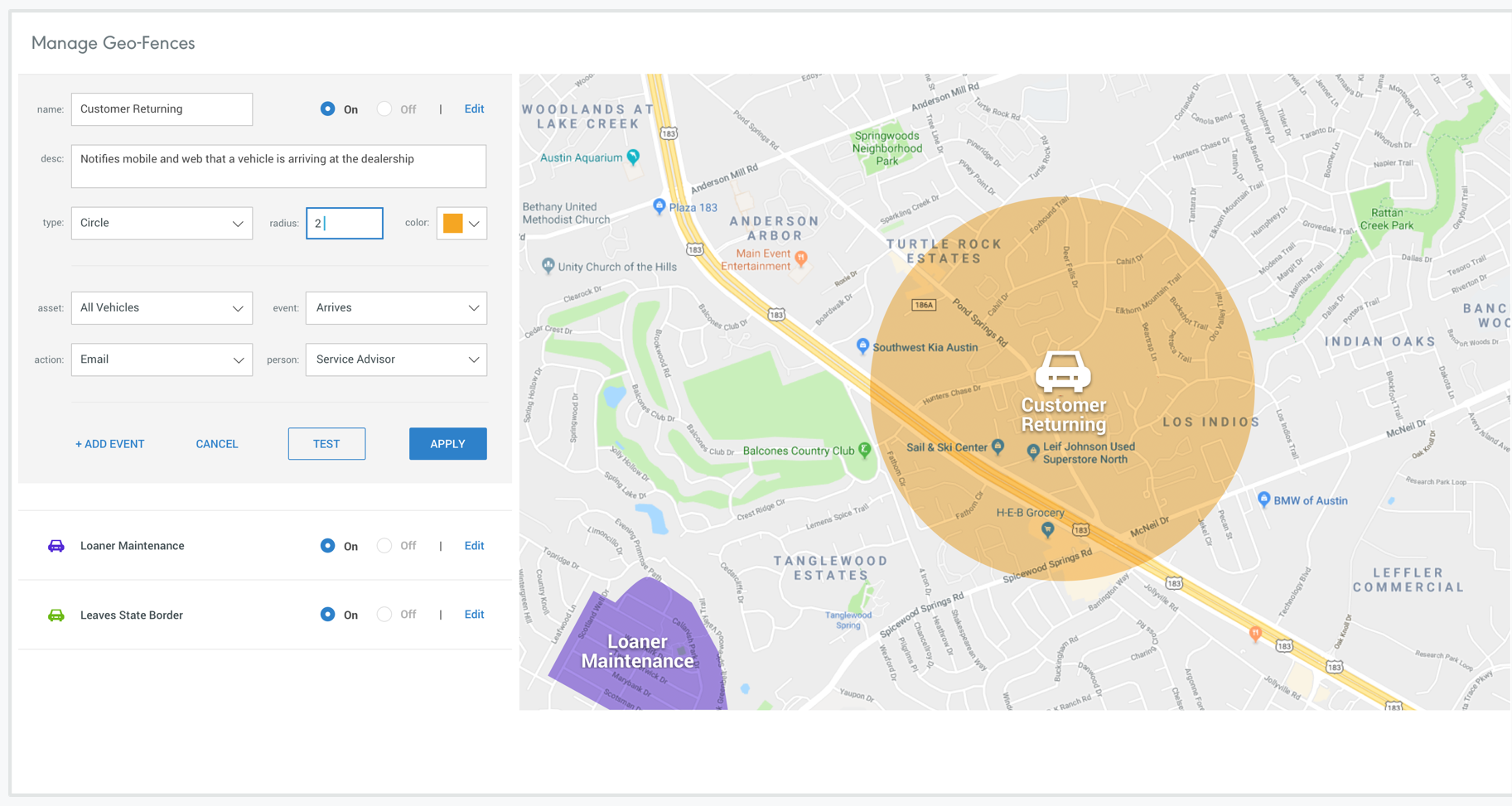The height and width of the screenshot is (806, 1512).
Task: Click into the radius input field
Action: point(345,224)
